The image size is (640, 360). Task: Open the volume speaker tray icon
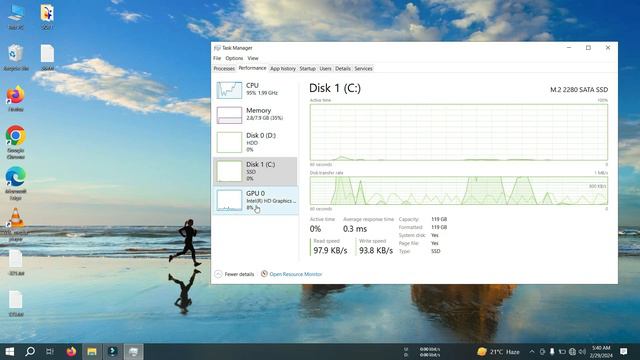coord(582,351)
